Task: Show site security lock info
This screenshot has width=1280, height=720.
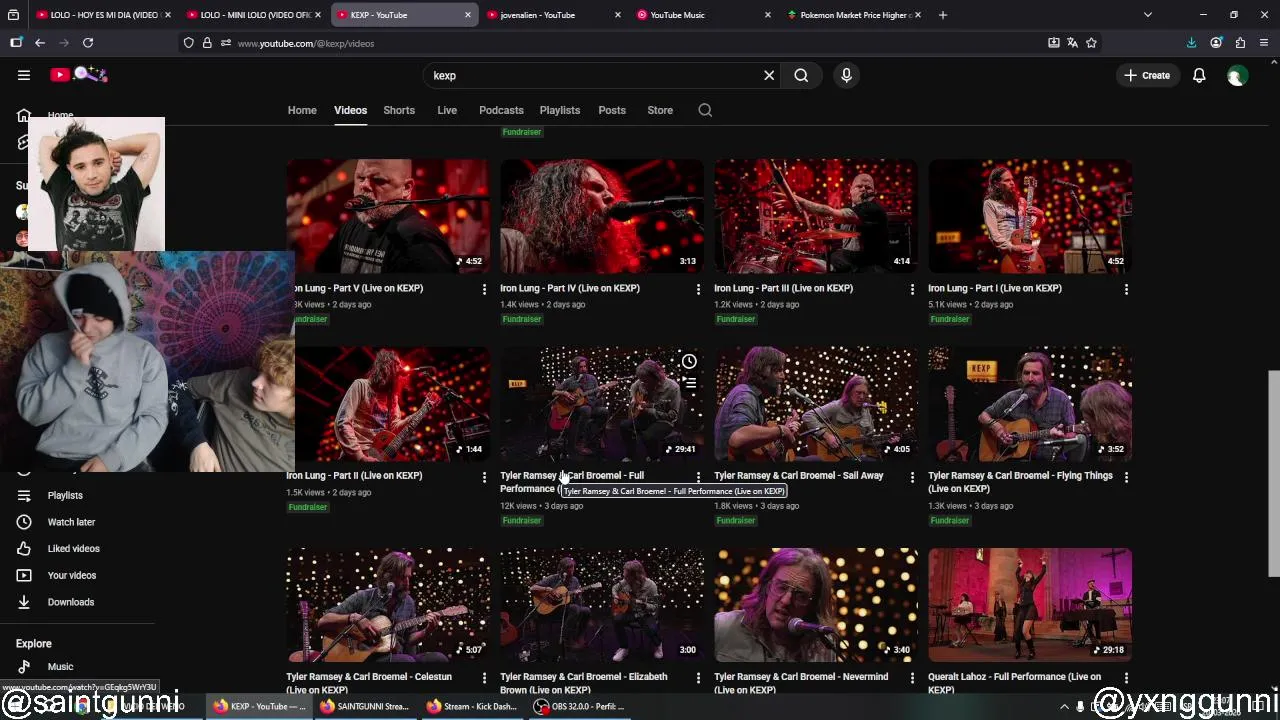Action: pyautogui.click(x=207, y=43)
